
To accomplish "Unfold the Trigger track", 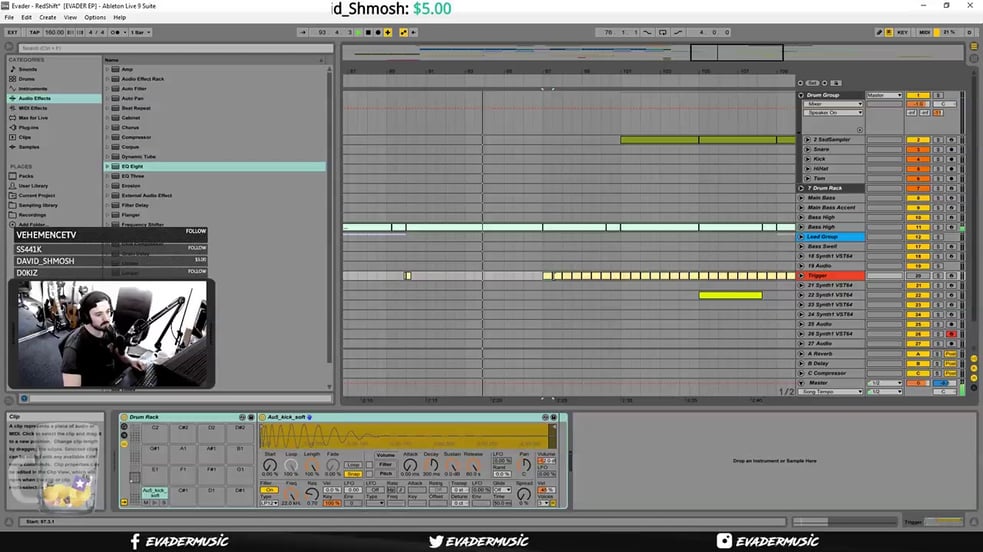I will (801, 276).
